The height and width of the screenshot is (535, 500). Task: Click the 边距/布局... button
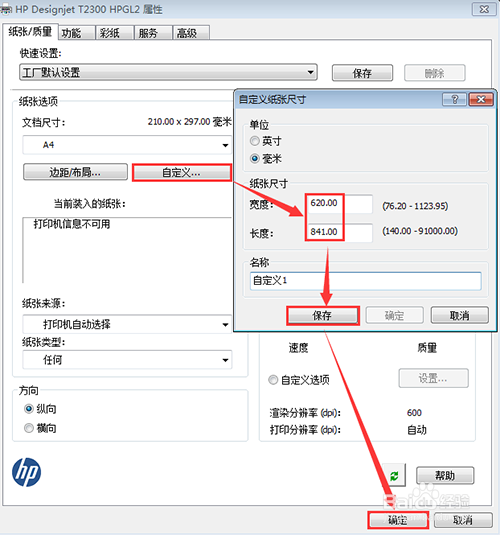(x=75, y=172)
